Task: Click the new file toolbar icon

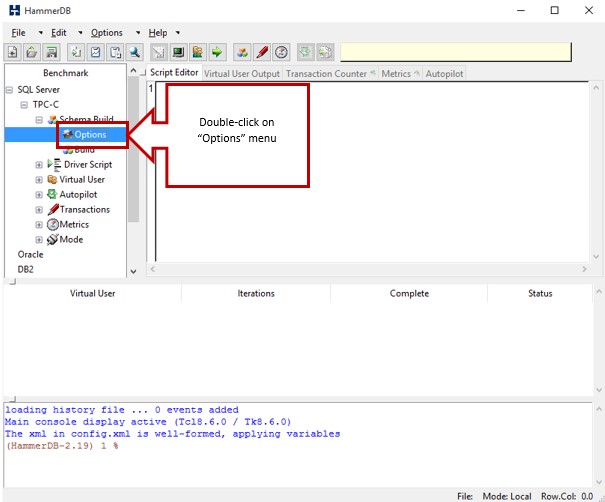Action: 13,52
